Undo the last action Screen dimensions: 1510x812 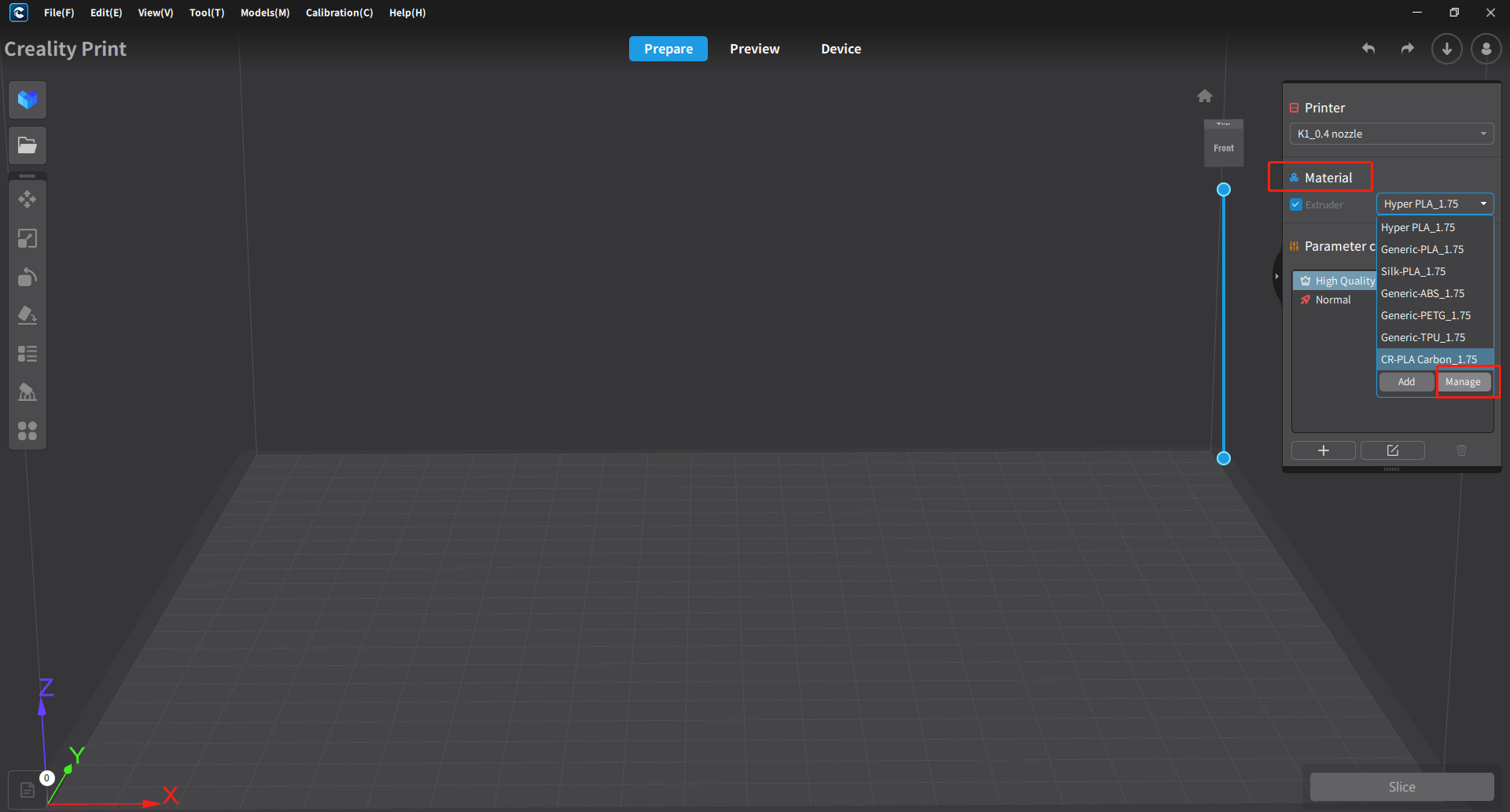click(x=1368, y=49)
